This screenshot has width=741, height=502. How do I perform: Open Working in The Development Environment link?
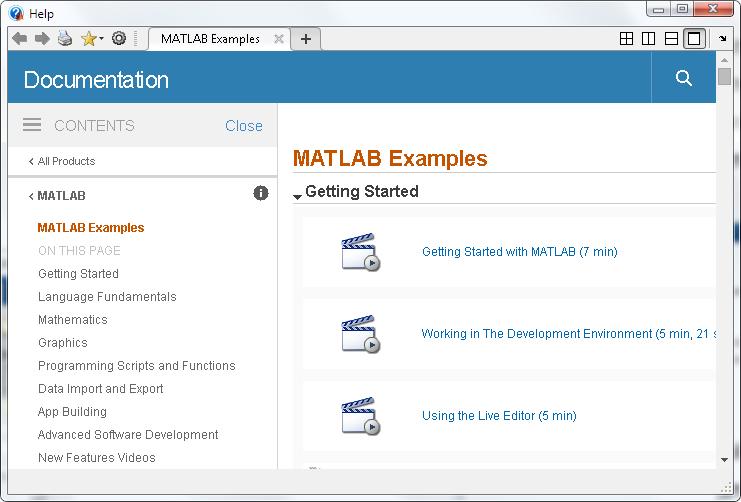point(569,334)
